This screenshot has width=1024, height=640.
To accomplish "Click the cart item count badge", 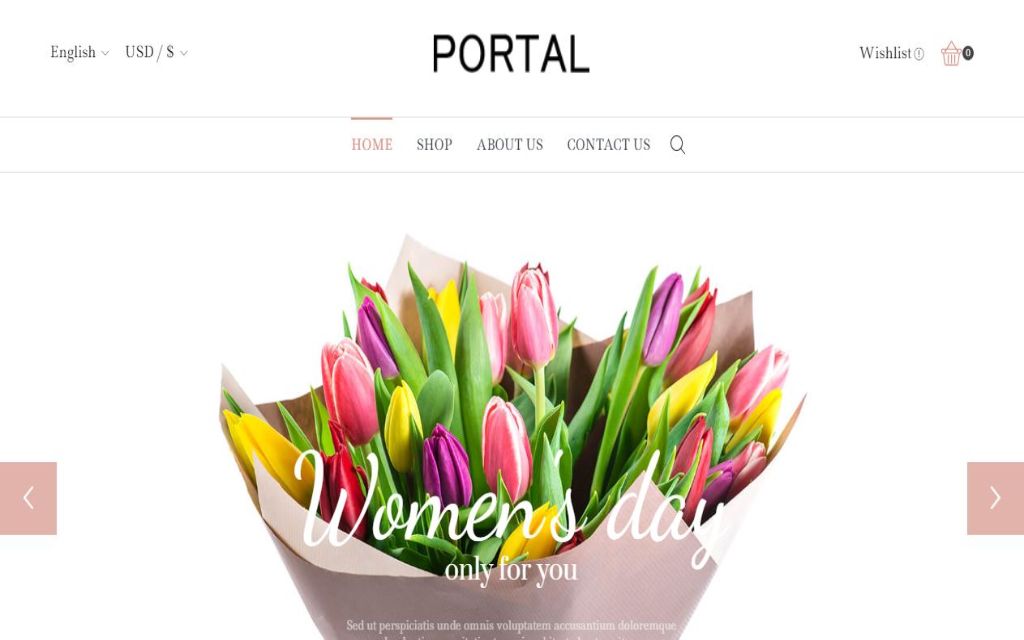I will pyautogui.click(x=968, y=53).
